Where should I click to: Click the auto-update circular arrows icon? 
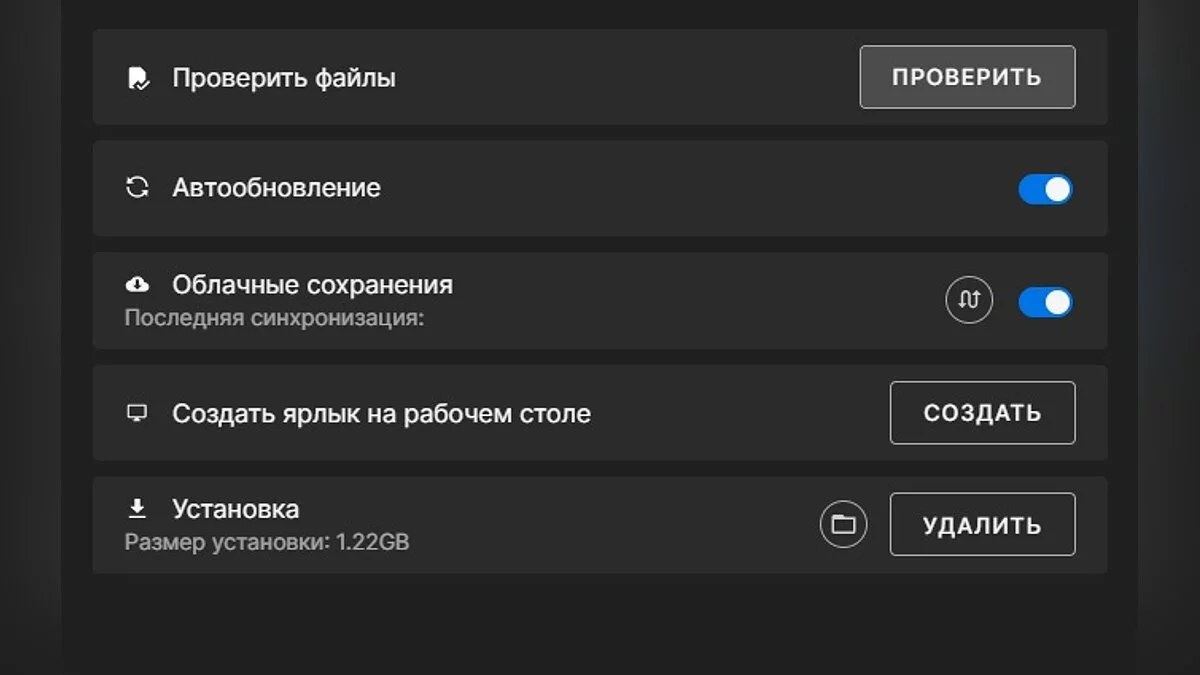tap(137, 188)
